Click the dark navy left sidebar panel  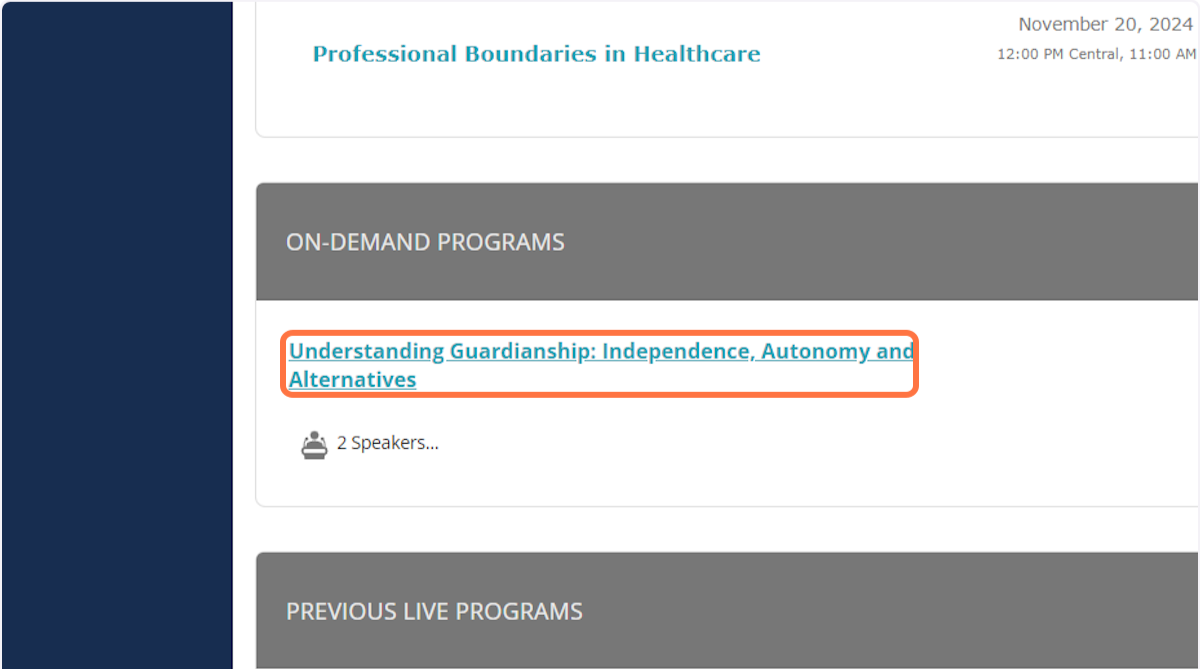tap(117, 334)
